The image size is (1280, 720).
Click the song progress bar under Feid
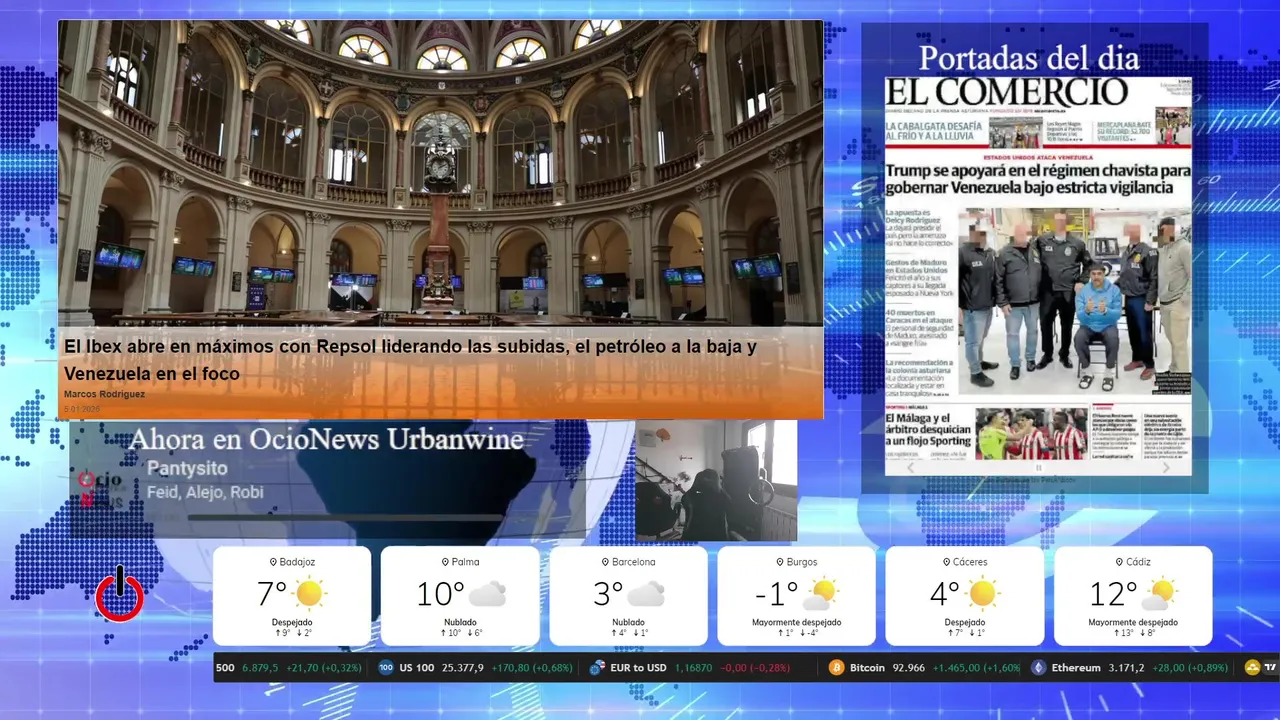tap(346, 517)
